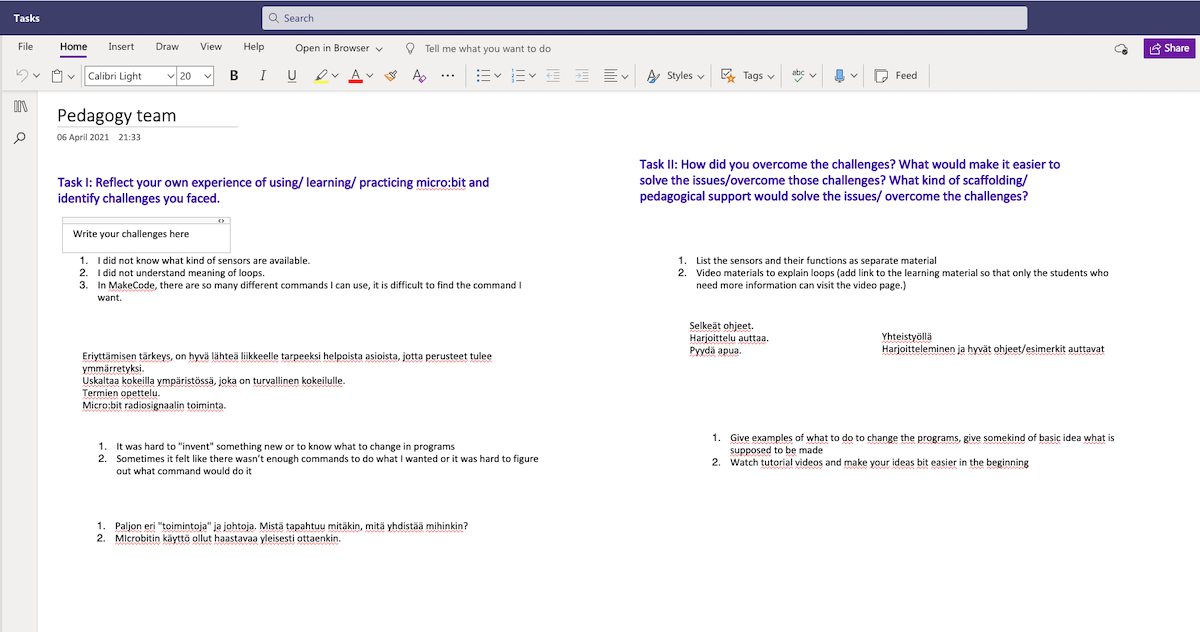Collapse the note container using the arrows handle

[221, 221]
